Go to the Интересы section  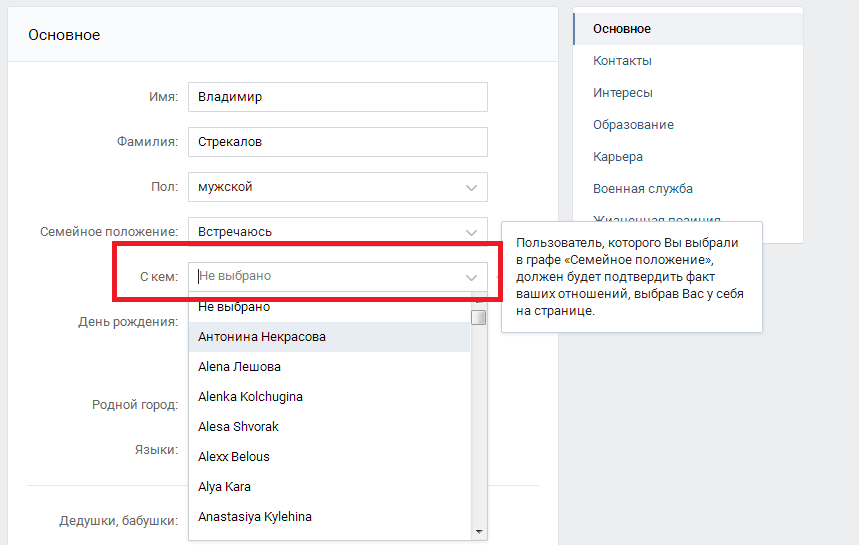tap(622, 93)
